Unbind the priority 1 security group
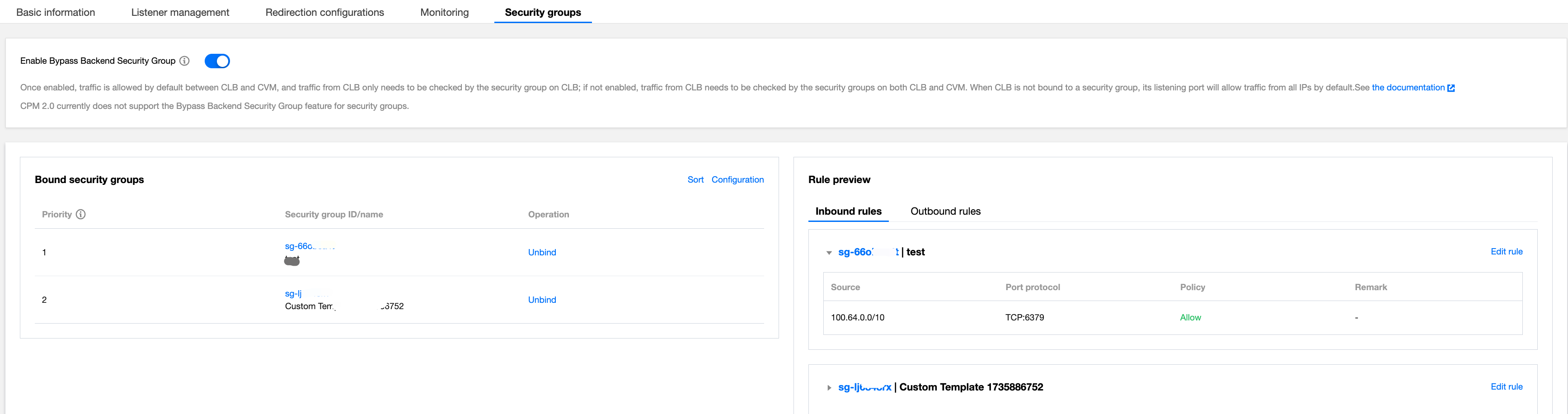This screenshot has height=414, width=1568. [x=542, y=252]
